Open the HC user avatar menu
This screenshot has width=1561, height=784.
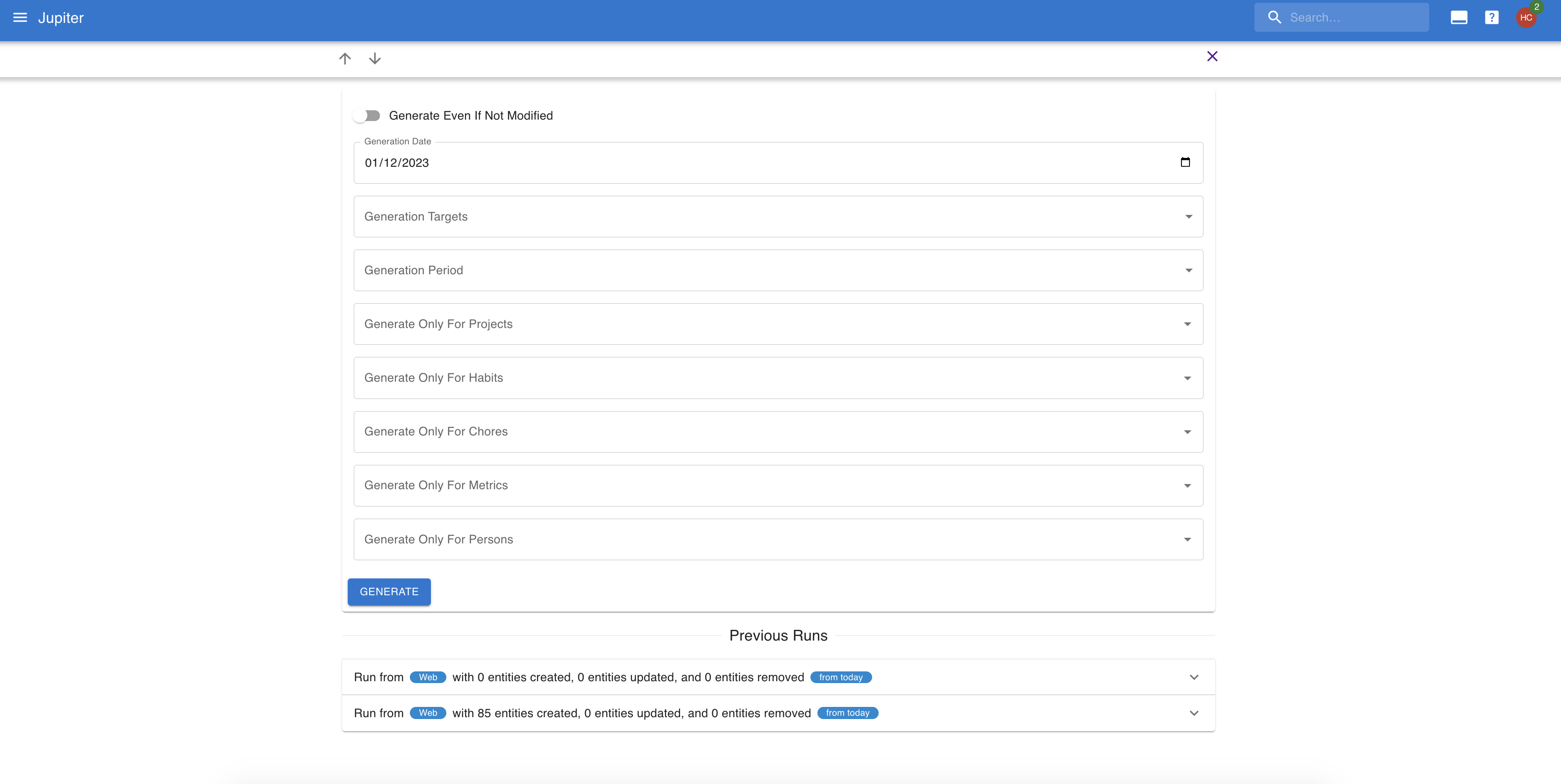(1525, 18)
